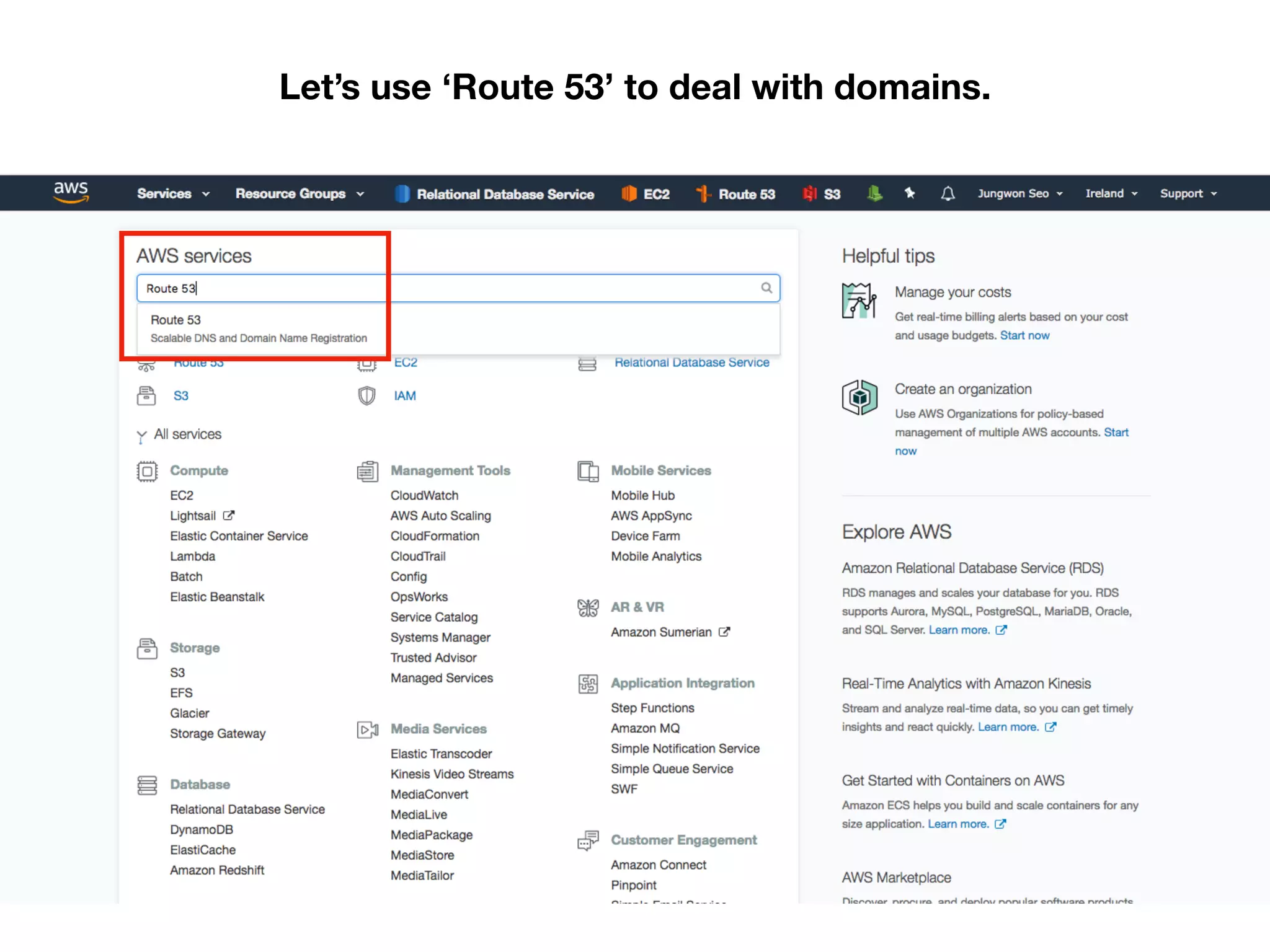Viewport: 1270px width, 952px height.
Task: Open the IAM recent service link
Action: 405,395
